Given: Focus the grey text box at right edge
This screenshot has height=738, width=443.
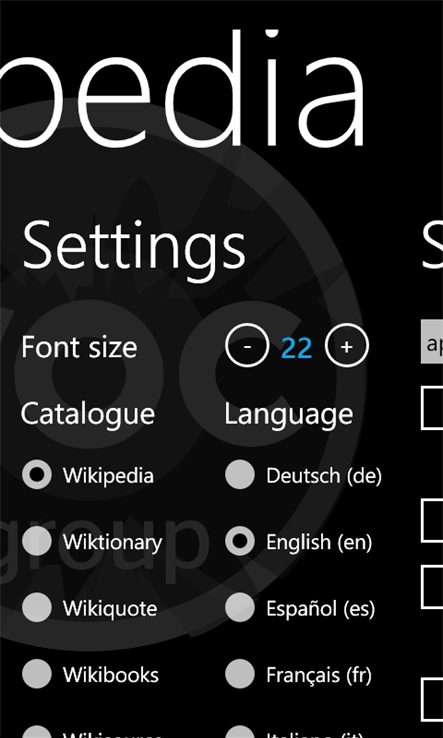Looking at the screenshot, I should [x=432, y=342].
